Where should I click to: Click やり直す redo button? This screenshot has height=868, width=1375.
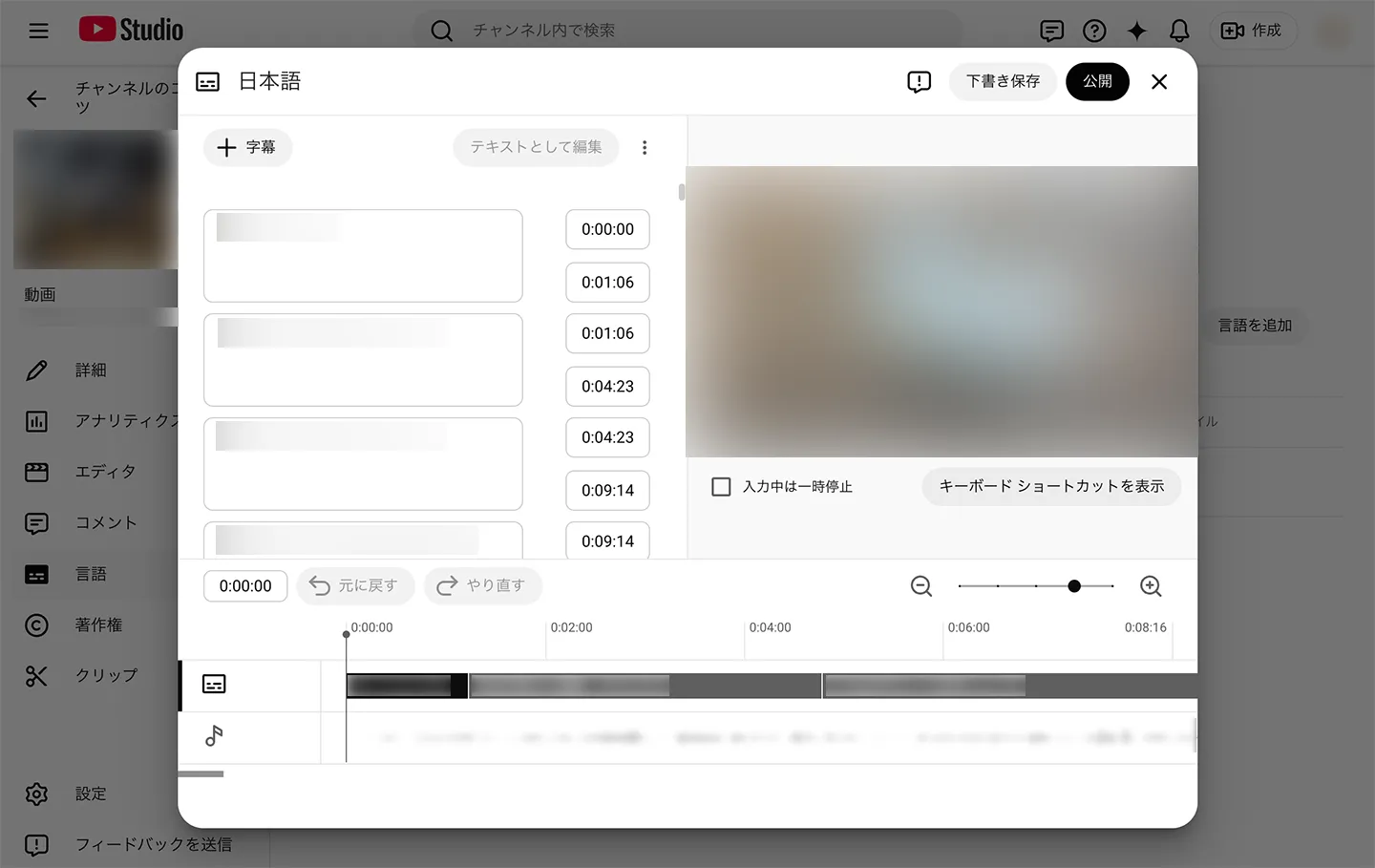[483, 585]
